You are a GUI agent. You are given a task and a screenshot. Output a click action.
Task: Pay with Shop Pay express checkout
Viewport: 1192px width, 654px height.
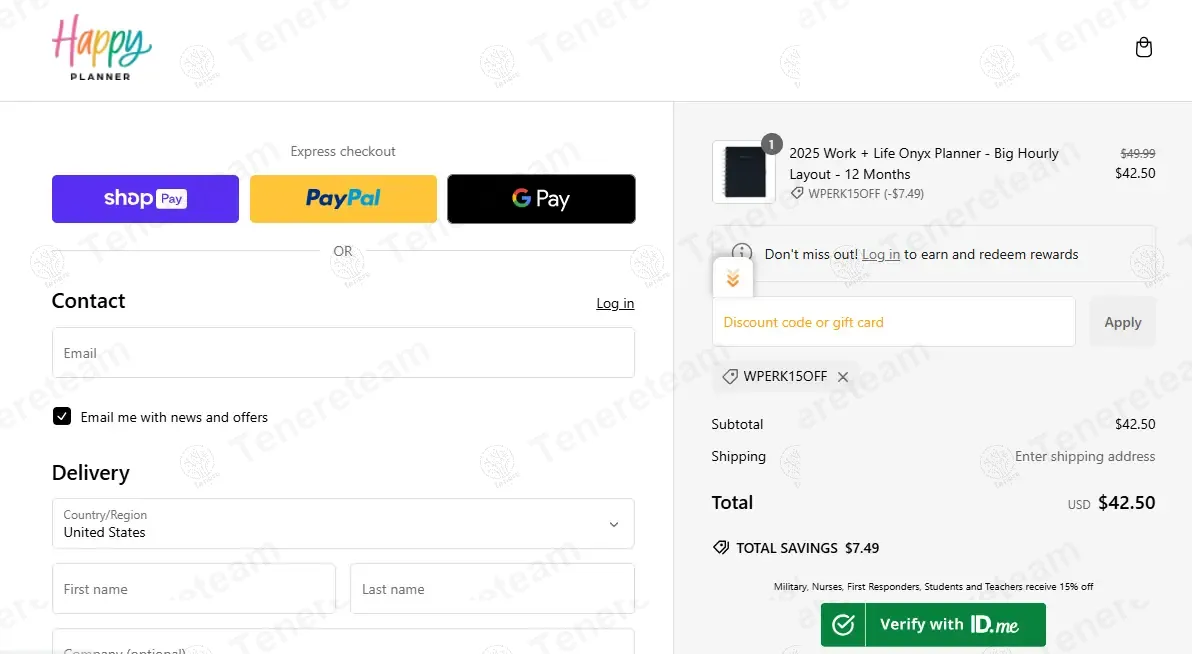(x=145, y=199)
